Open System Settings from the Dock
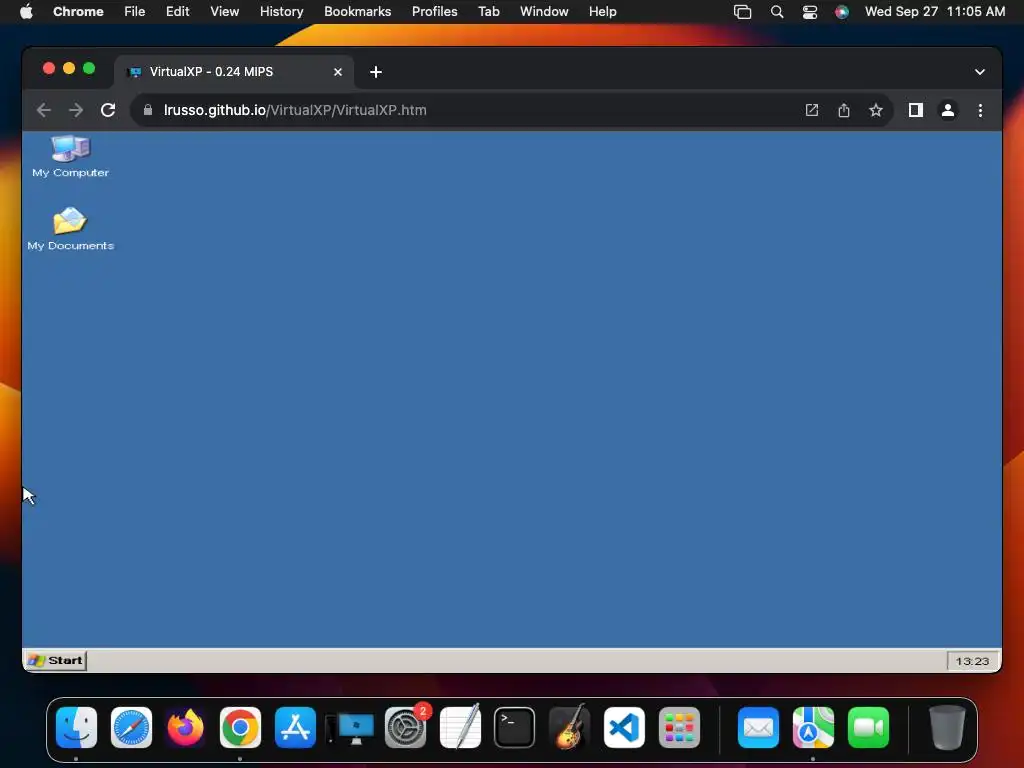This screenshot has width=1024, height=768. [406, 728]
